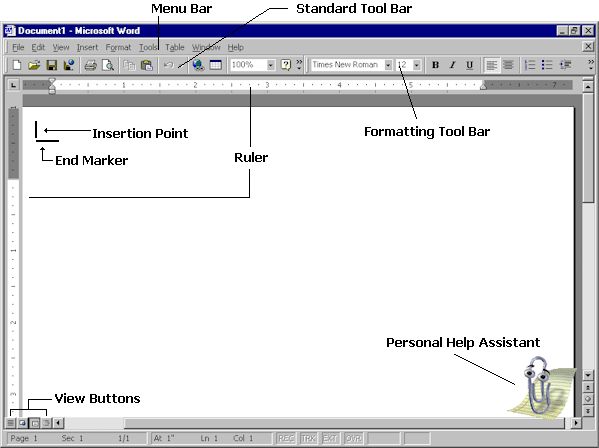Open Print Preview magnifier icon

[108, 65]
